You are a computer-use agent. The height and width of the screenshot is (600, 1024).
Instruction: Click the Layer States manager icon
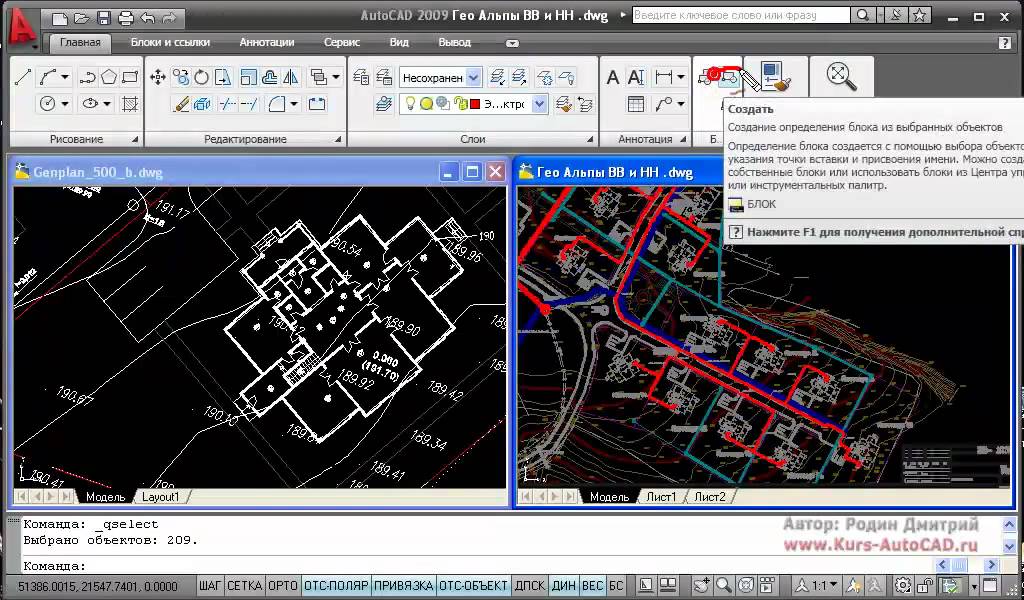(384, 78)
